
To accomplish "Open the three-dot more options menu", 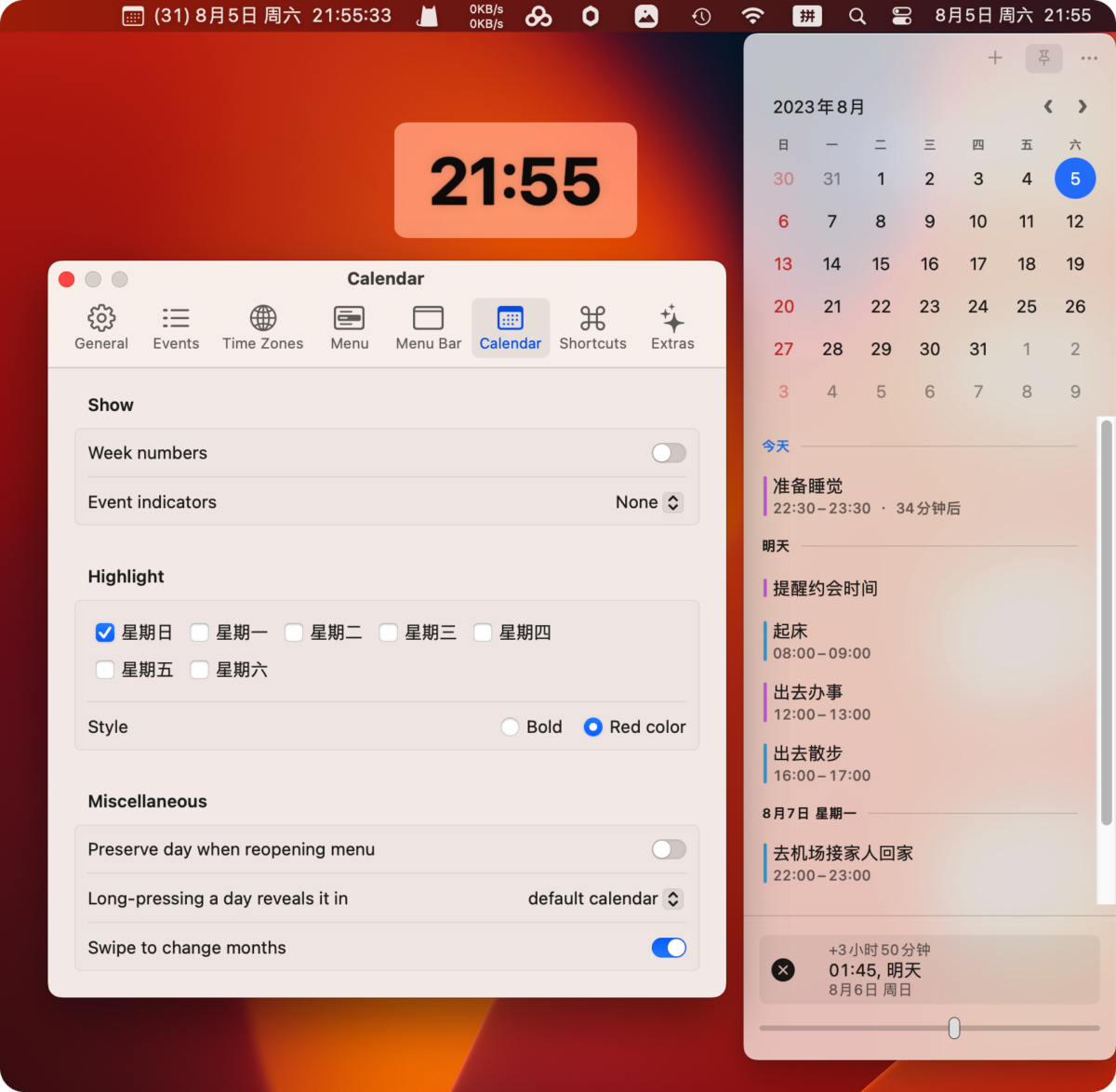I will [x=1089, y=58].
